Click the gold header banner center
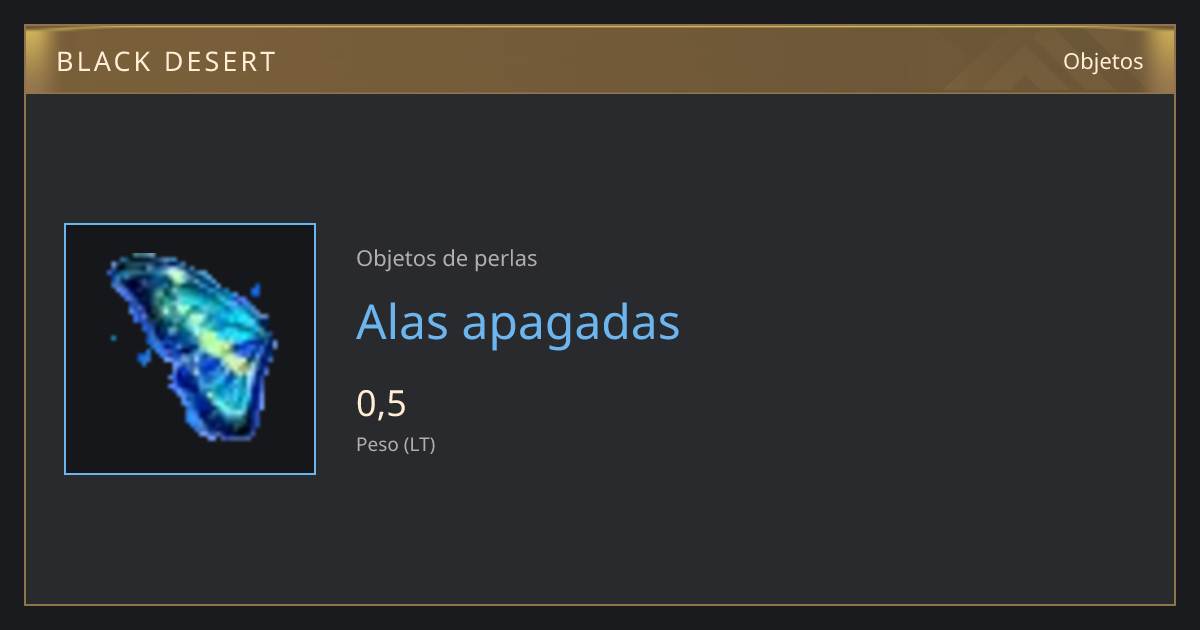 tap(600, 60)
